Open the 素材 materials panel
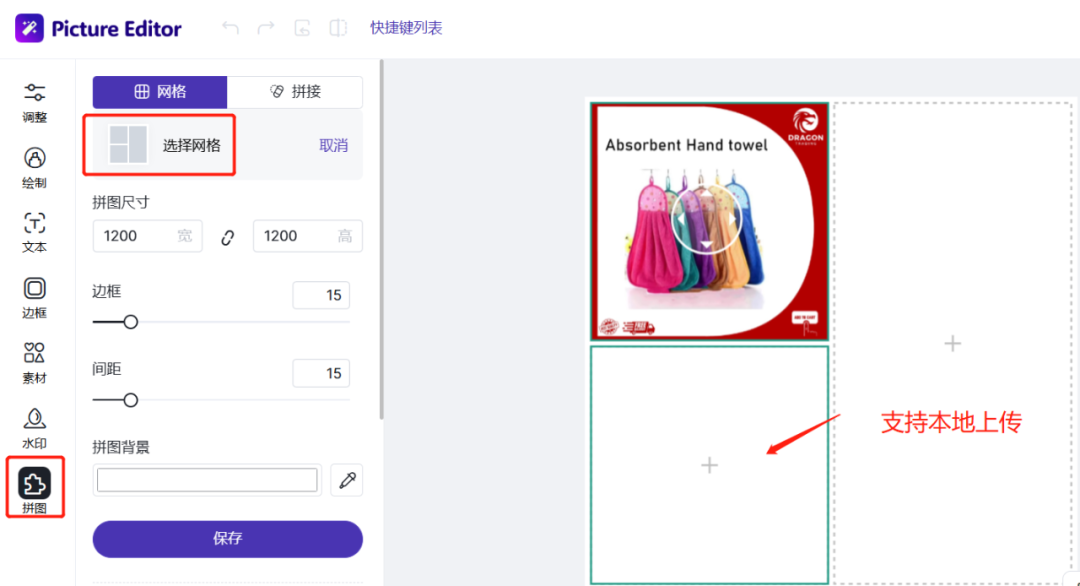This screenshot has height=586, width=1080. [x=35, y=362]
